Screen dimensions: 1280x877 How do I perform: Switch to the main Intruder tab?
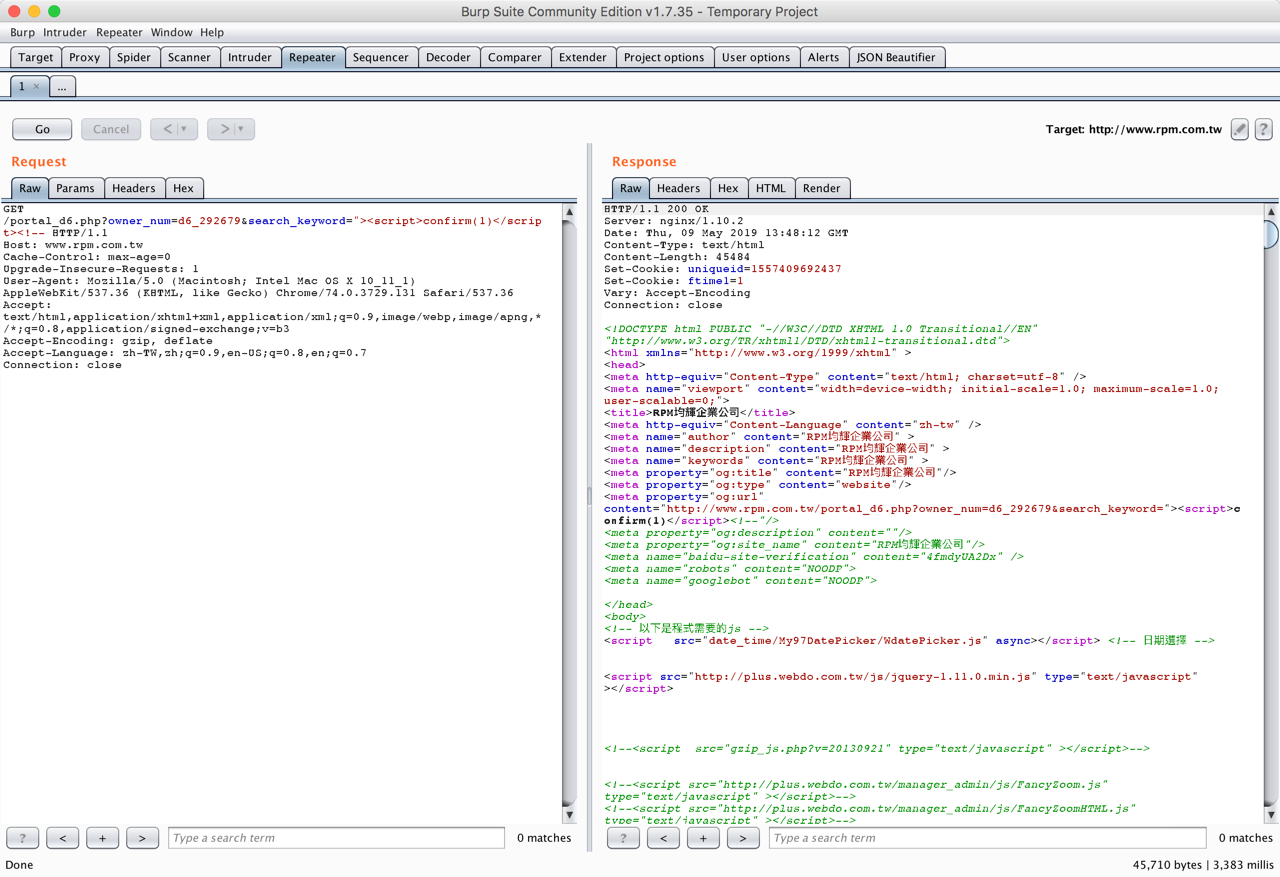[x=250, y=57]
